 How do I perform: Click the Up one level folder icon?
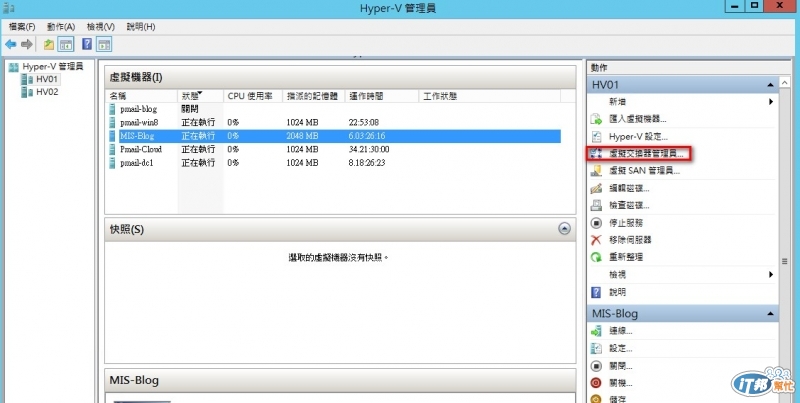tap(48, 44)
